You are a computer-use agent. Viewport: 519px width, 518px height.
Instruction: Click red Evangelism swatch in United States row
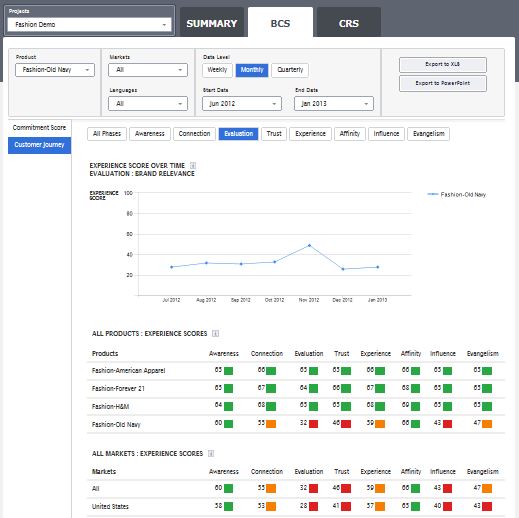pyautogui.click(x=487, y=506)
